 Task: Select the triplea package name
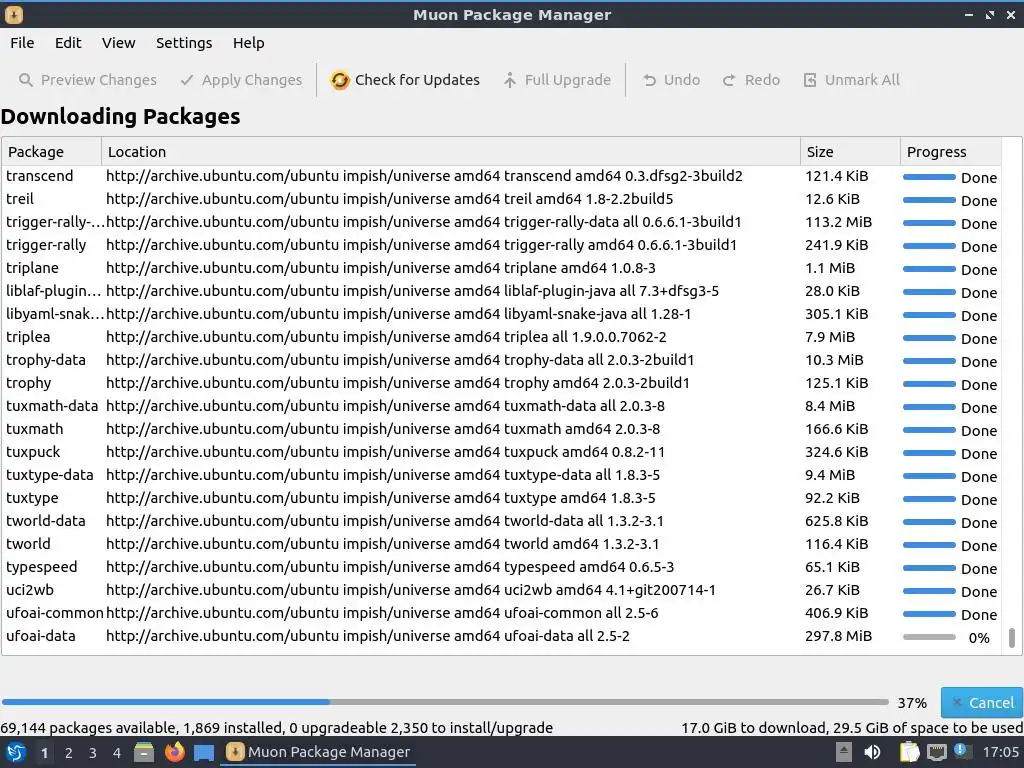[x=28, y=337]
